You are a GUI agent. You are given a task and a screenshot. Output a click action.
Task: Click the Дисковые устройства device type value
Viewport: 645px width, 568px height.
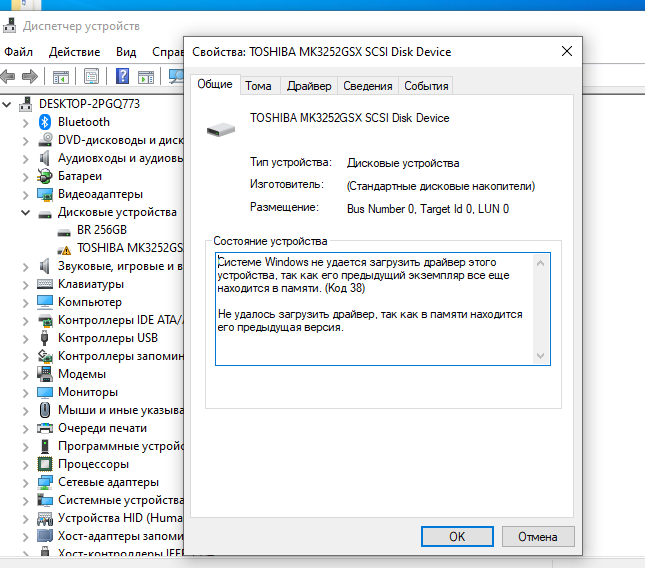(403, 163)
